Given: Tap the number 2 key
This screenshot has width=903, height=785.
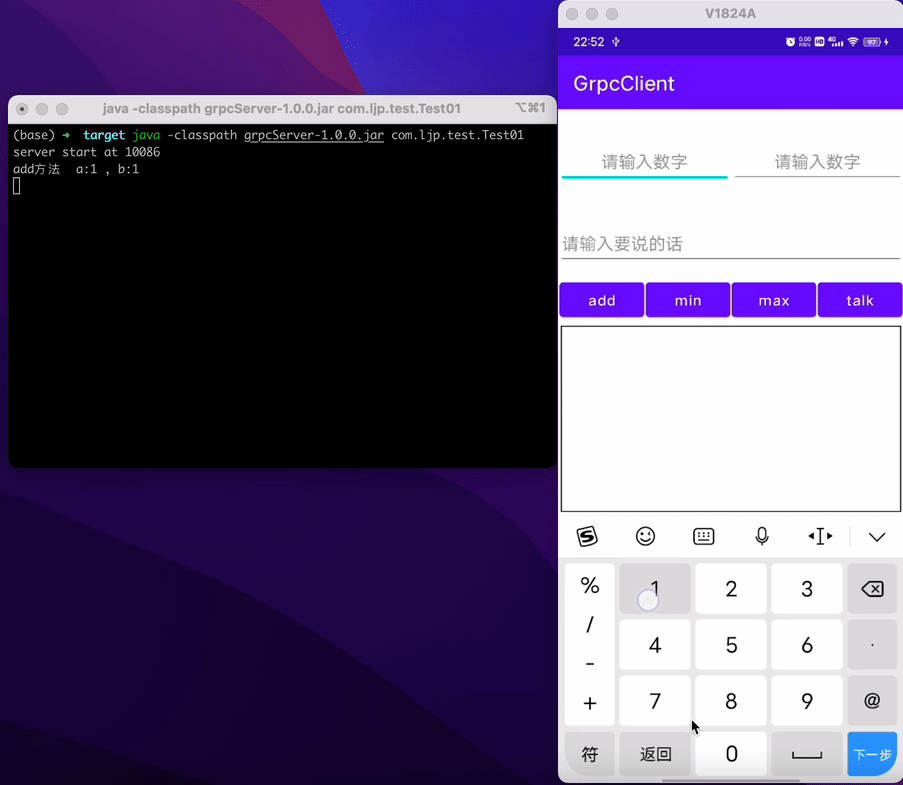Looking at the screenshot, I should click(731, 589).
